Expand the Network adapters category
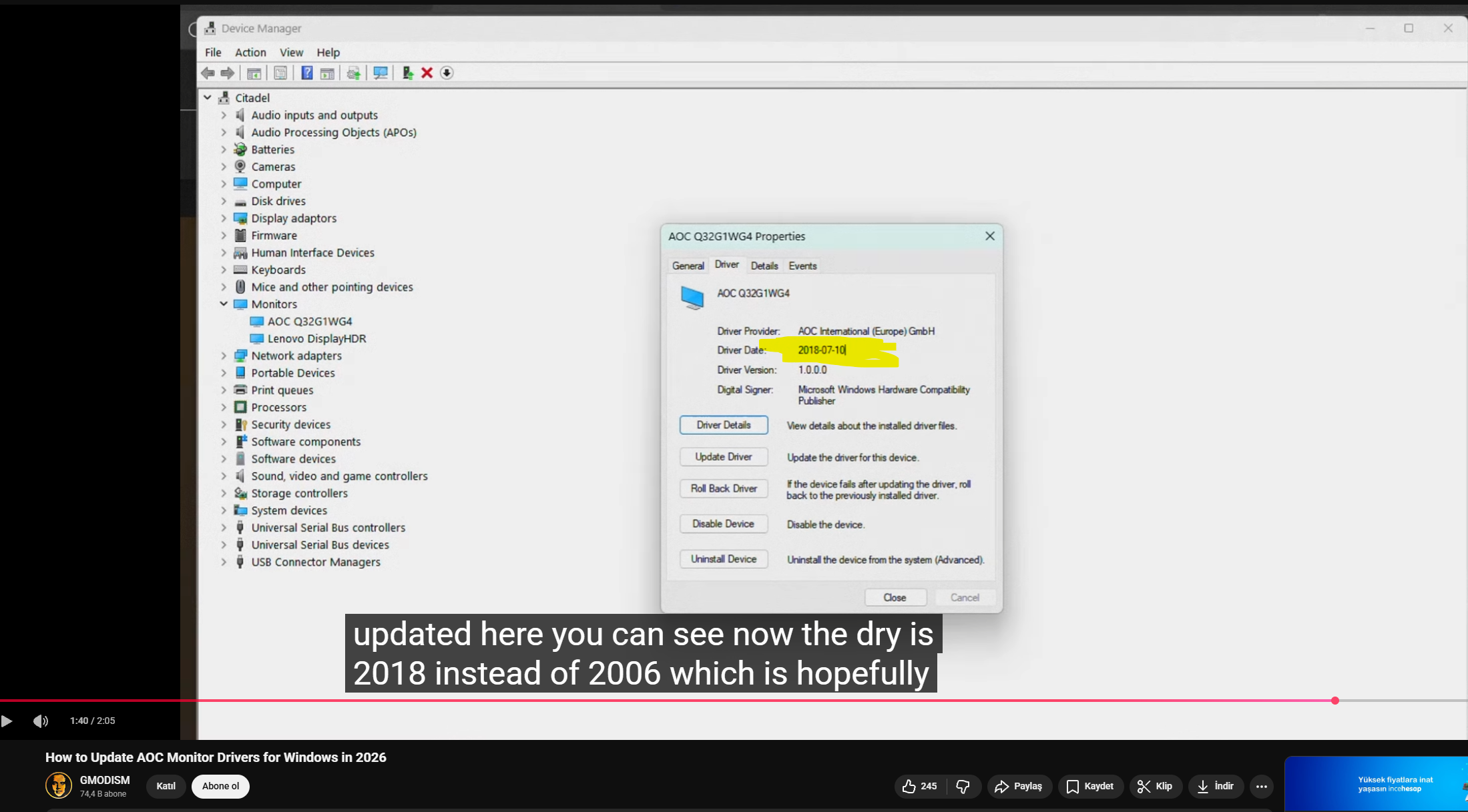The width and height of the screenshot is (1468, 812). click(224, 356)
